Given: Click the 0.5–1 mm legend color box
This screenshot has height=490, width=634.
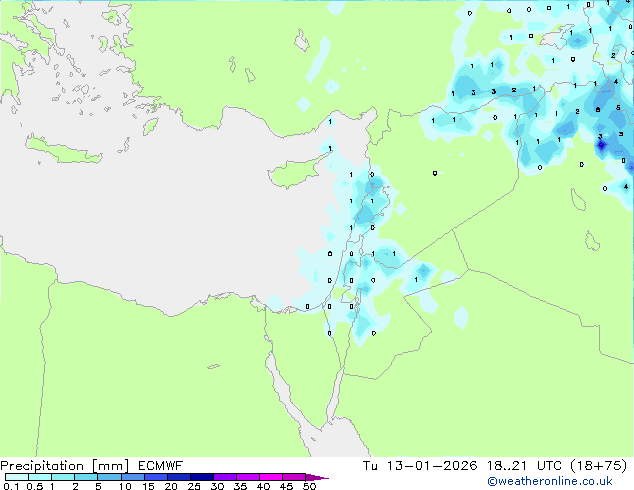Looking at the screenshot, I should [x=40, y=477].
